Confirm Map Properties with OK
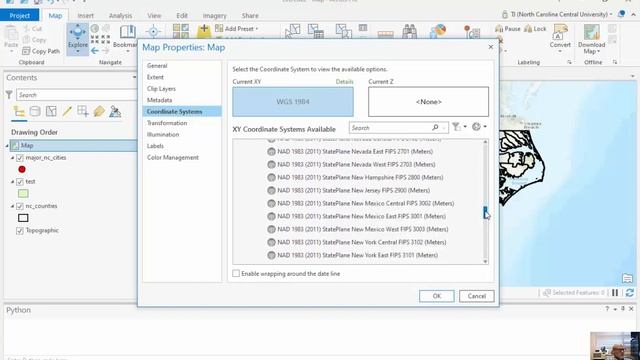The image size is (640, 360). click(437, 296)
